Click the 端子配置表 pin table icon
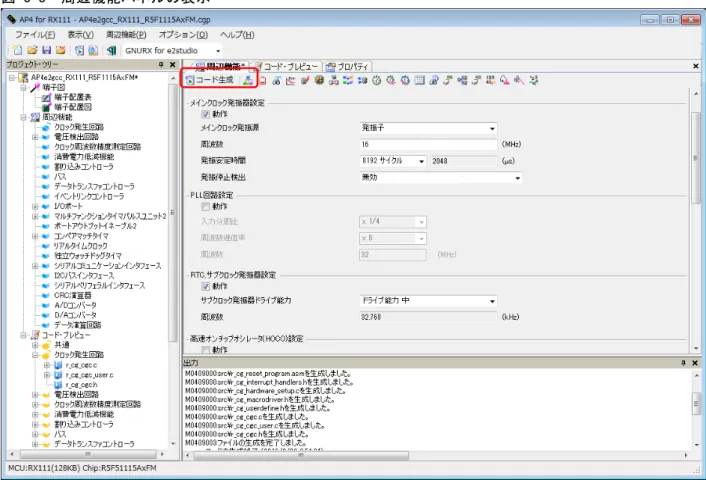 [x=46, y=97]
